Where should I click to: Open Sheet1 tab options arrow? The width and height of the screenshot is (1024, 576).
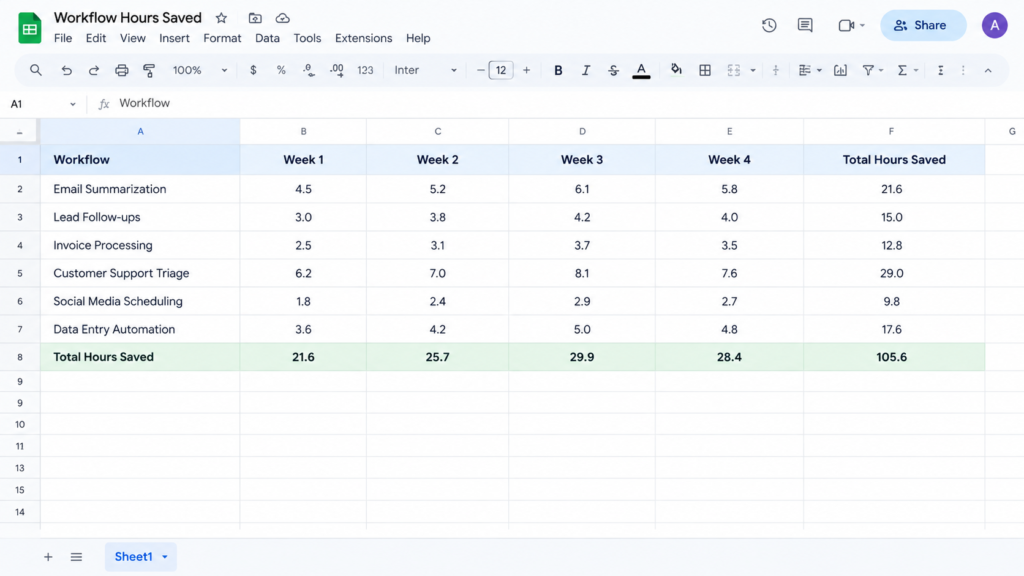pos(165,557)
